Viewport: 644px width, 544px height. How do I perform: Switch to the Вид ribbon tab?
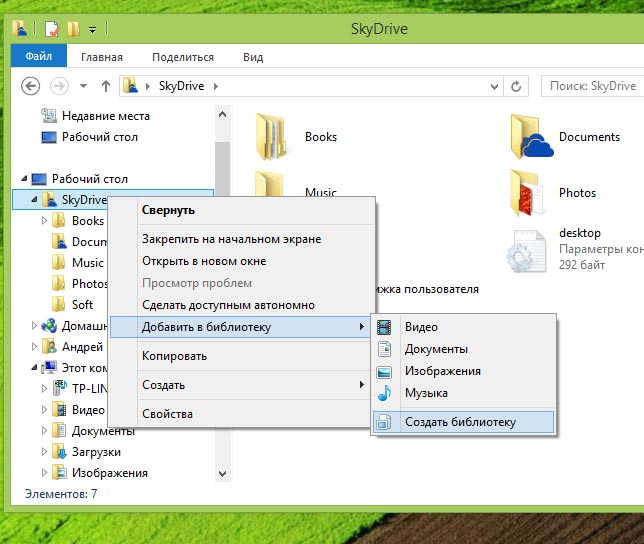point(253,57)
